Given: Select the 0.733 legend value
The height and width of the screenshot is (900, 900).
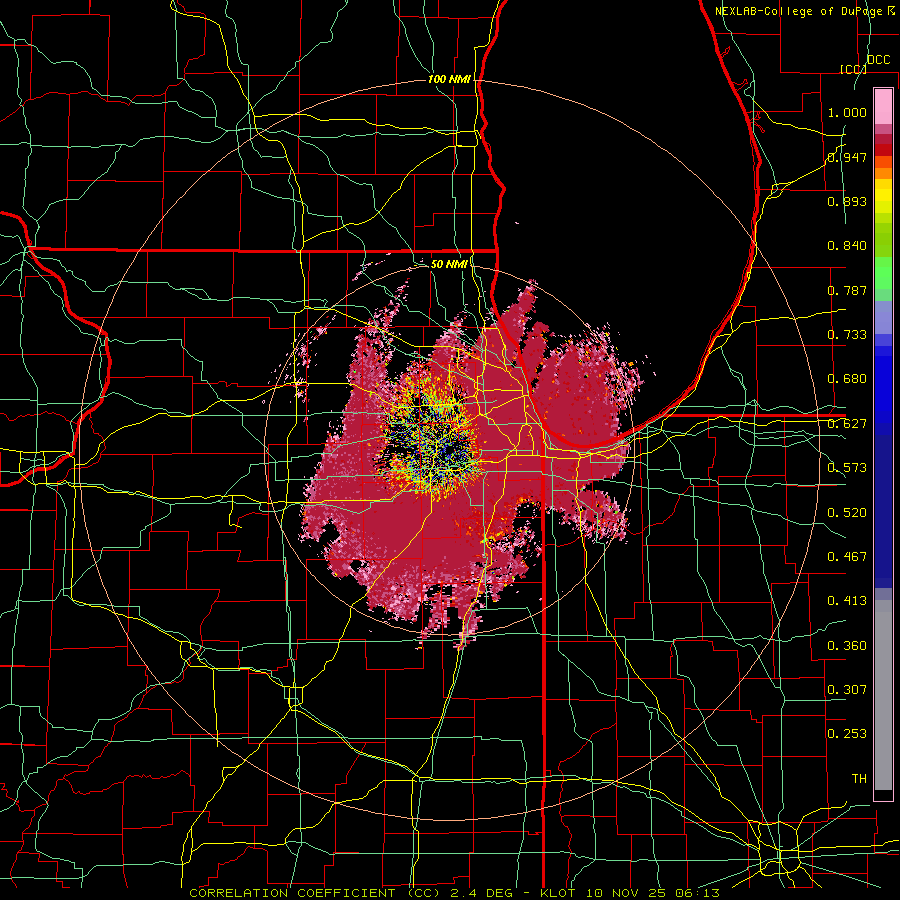Looking at the screenshot, I should [x=847, y=335].
